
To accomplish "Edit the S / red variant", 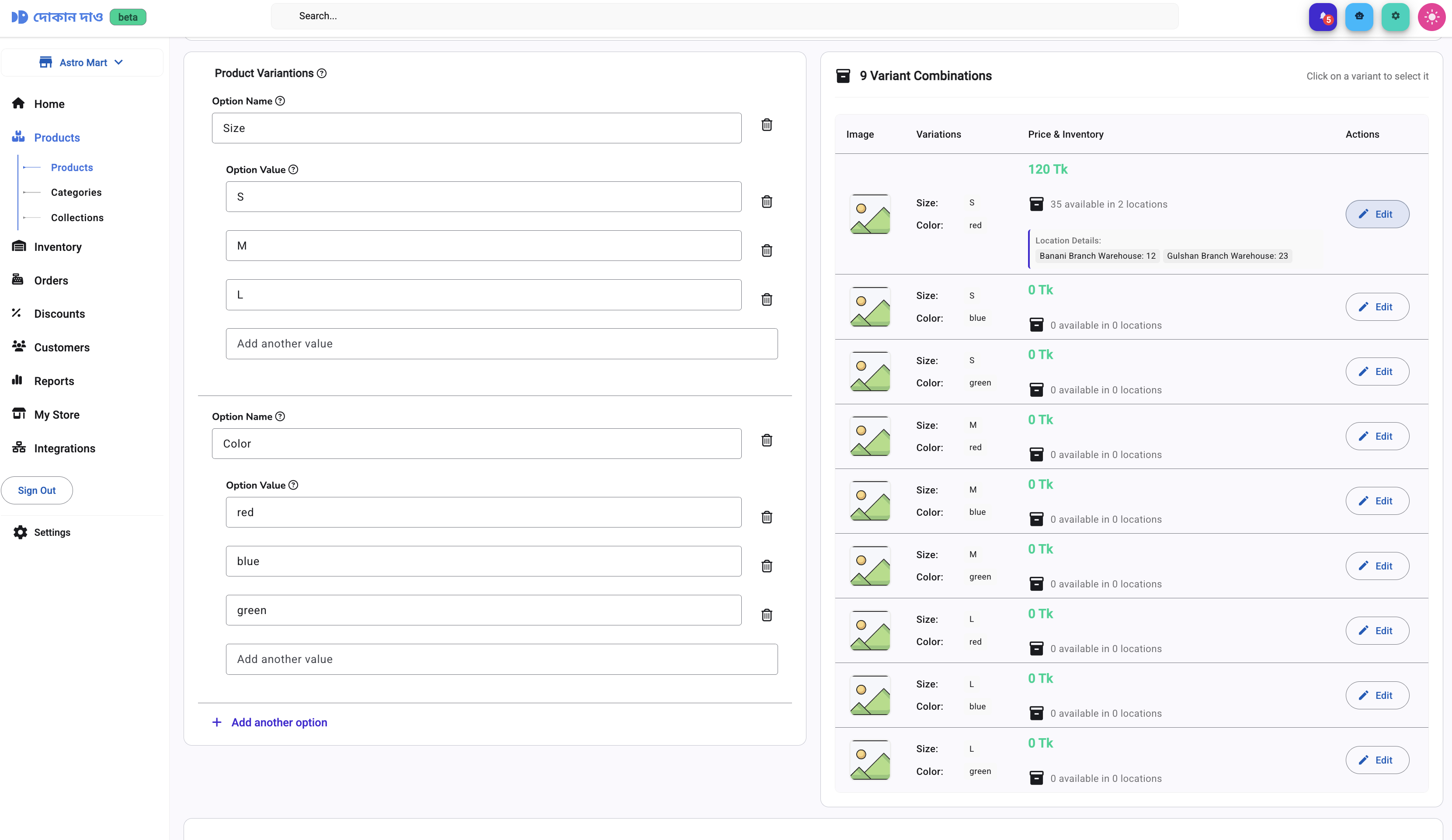I will (x=1376, y=214).
